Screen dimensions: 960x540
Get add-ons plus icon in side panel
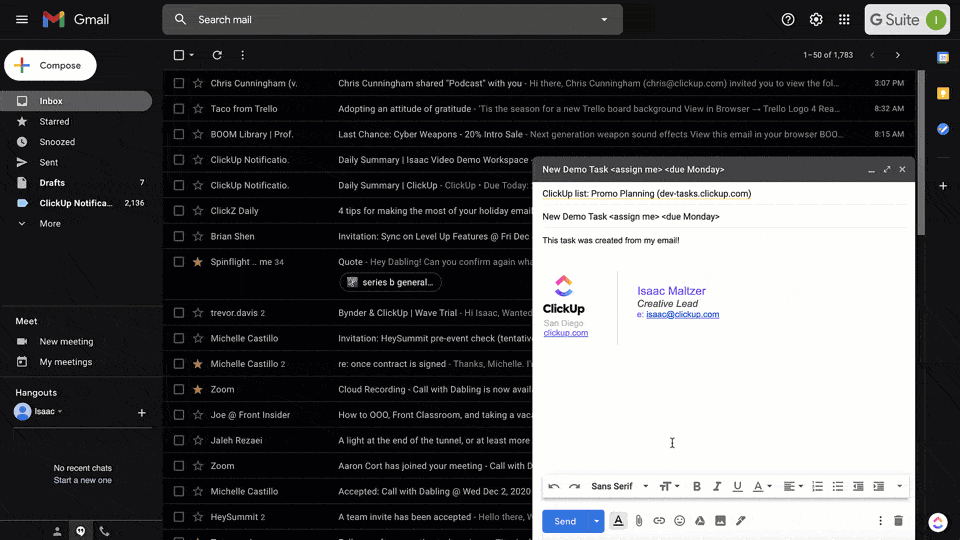[943, 186]
